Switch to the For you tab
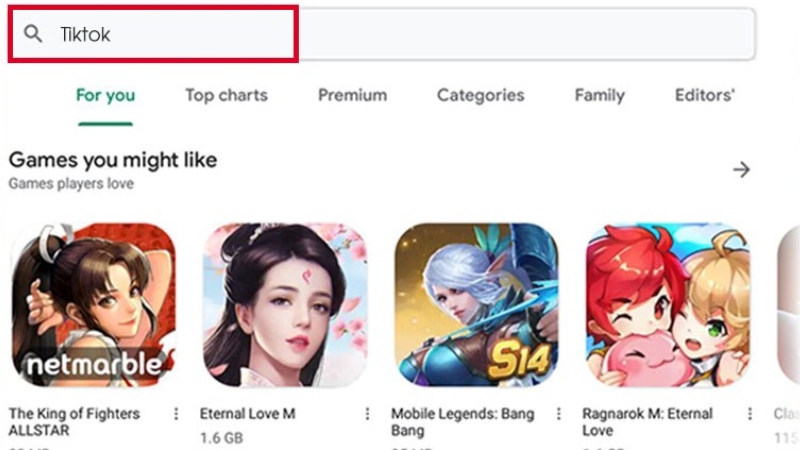 pyautogui.click(x=105, y=96)
